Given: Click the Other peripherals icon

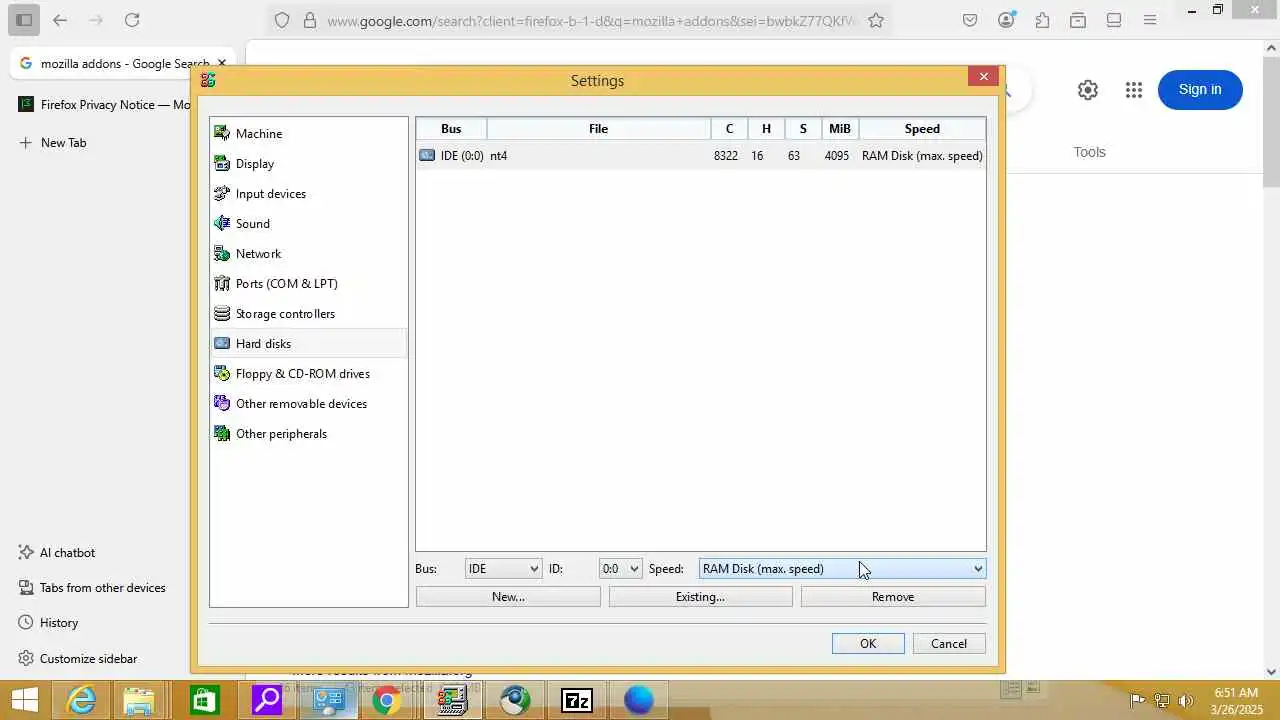Looking at the screenshot, I should (222, 433).
